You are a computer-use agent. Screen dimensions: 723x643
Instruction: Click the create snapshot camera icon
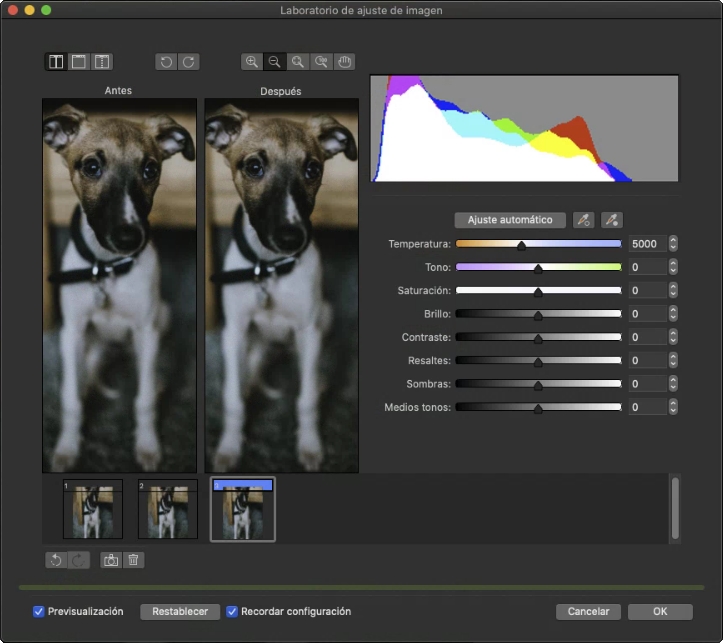point(111,560)
